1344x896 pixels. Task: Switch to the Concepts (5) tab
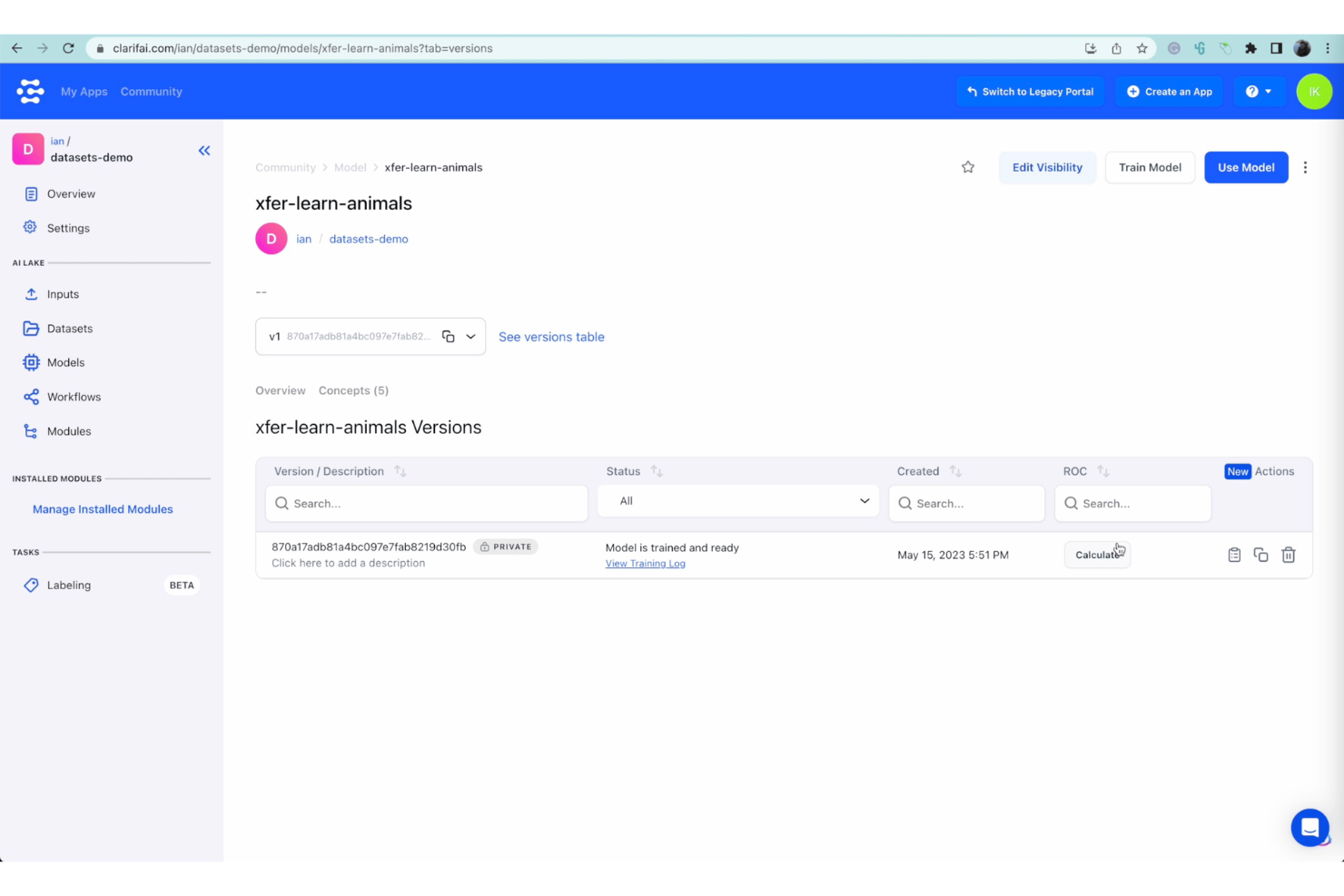click(353, 390)
